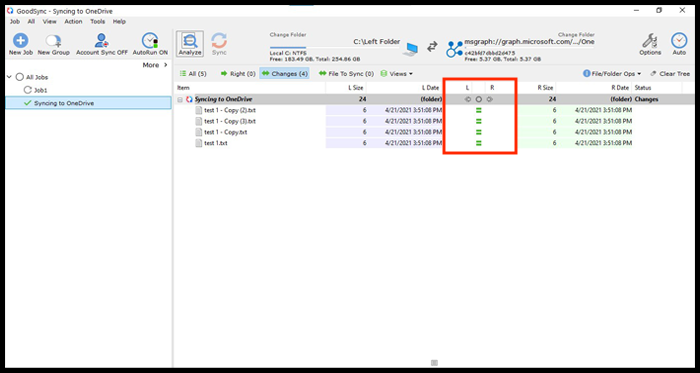This screenshot has width=700, height=373.
Task: Open the Action menu
Action: [x=73, y=21]
